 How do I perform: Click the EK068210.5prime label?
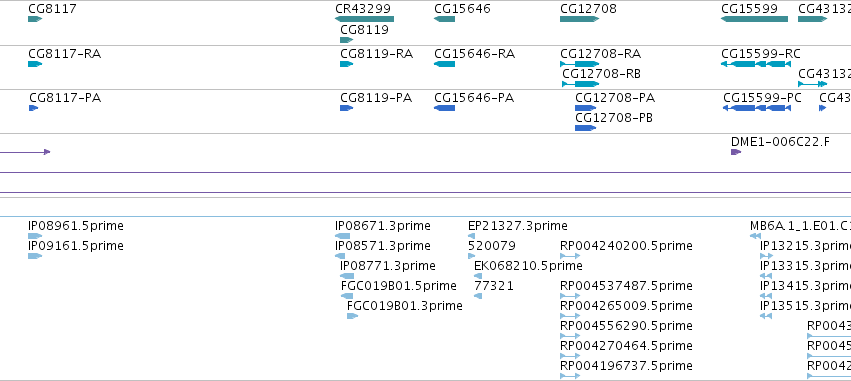tap(529, 266)
